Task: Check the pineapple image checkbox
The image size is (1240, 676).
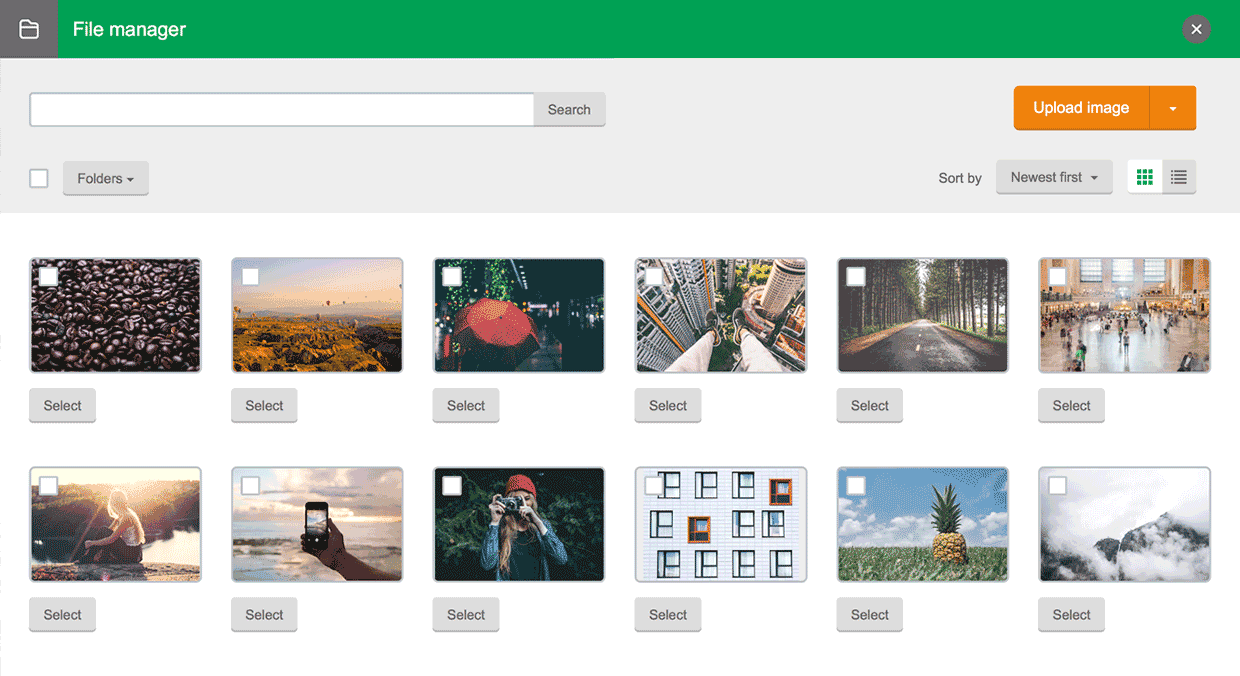Action: coord(854,483)
